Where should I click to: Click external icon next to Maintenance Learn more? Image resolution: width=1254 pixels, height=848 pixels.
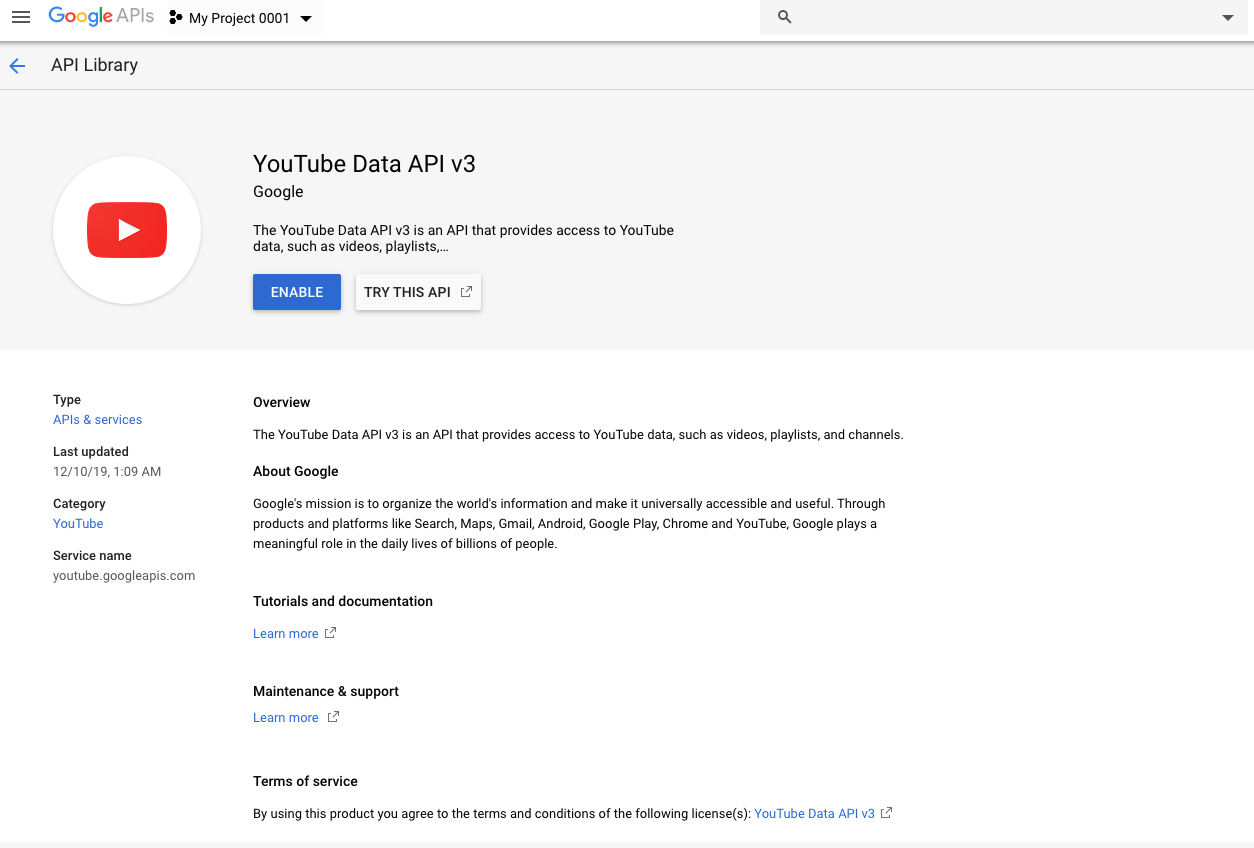pyautogui.click(x=333, y=717)
